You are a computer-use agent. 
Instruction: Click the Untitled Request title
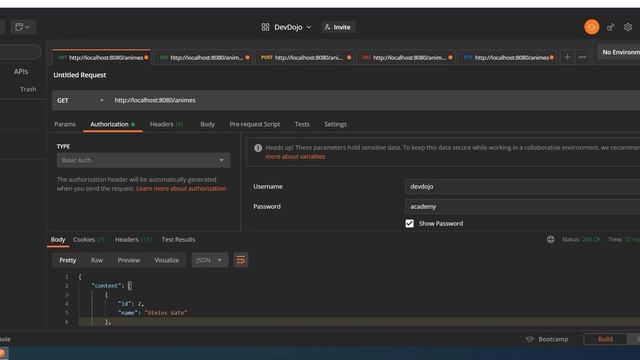point(80,75)
